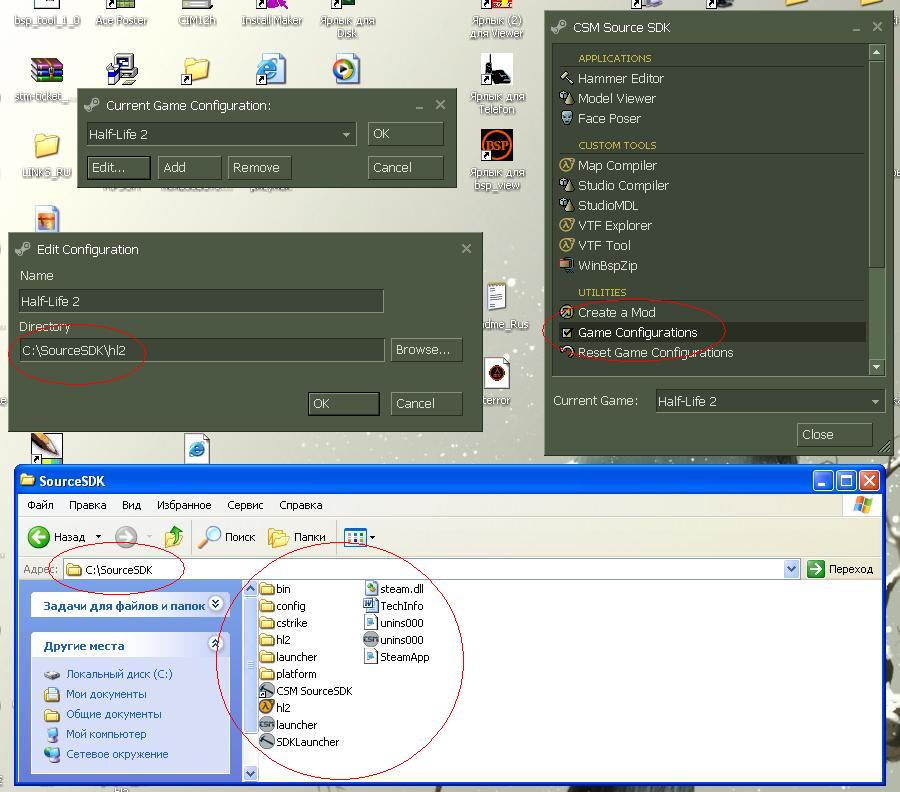Open the cstrike folder
Image resolution: width=900 pixels, height=792 pixels.
[284, 623]
